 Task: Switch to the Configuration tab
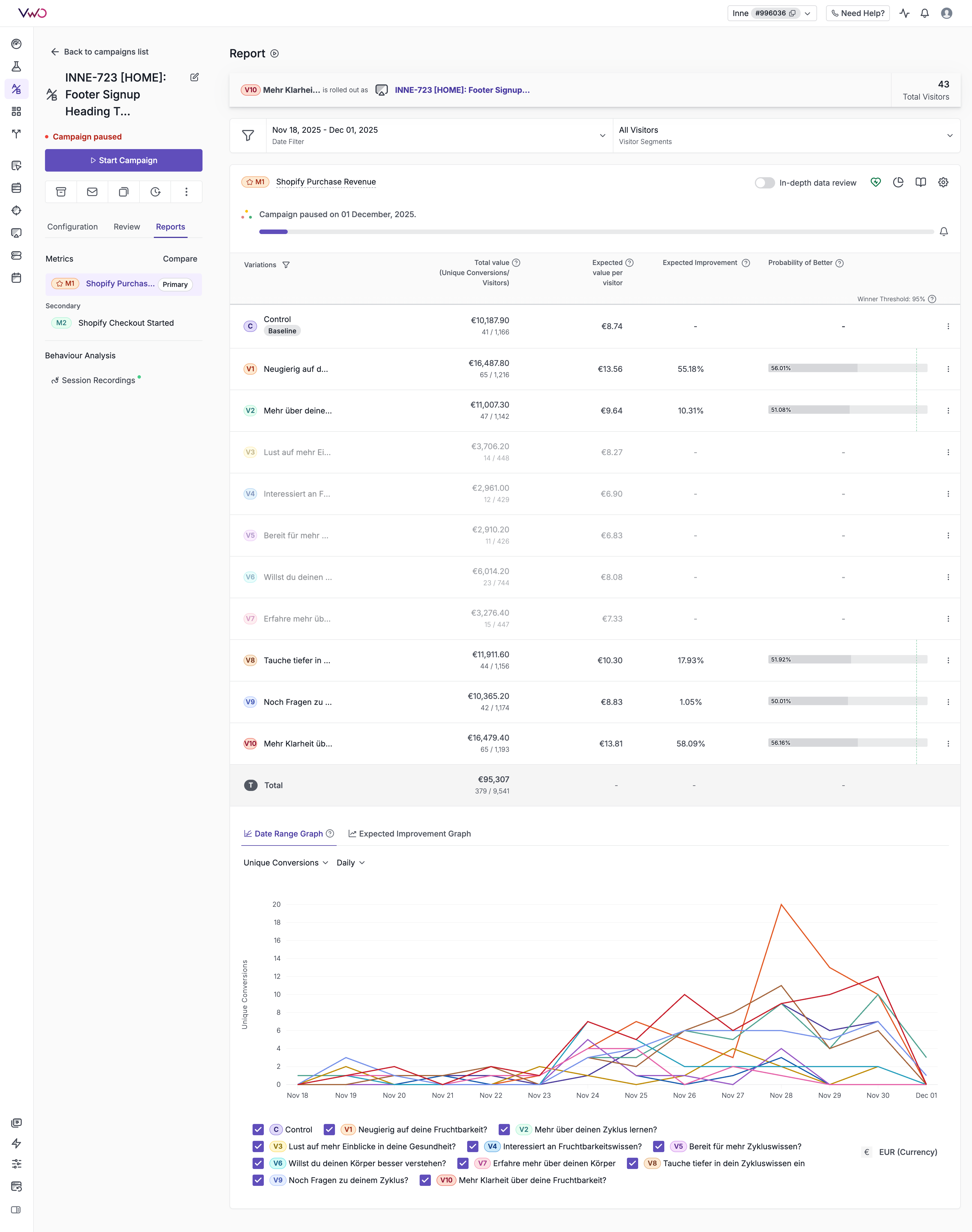(x=72, y=226)
